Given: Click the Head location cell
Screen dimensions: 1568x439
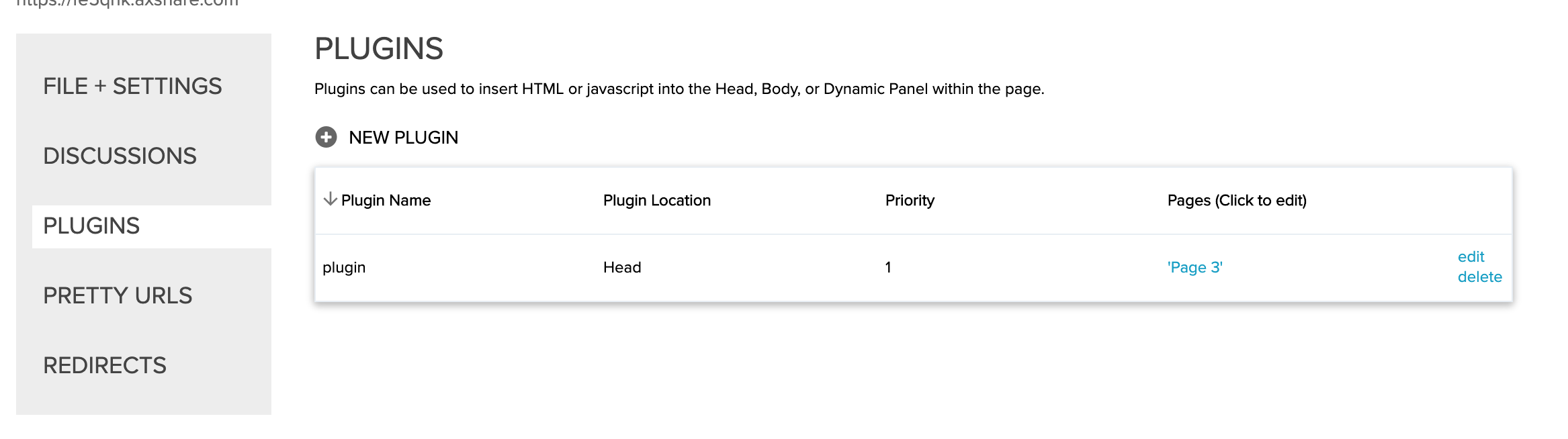Looking at the screenshot, I should (622, 268).
